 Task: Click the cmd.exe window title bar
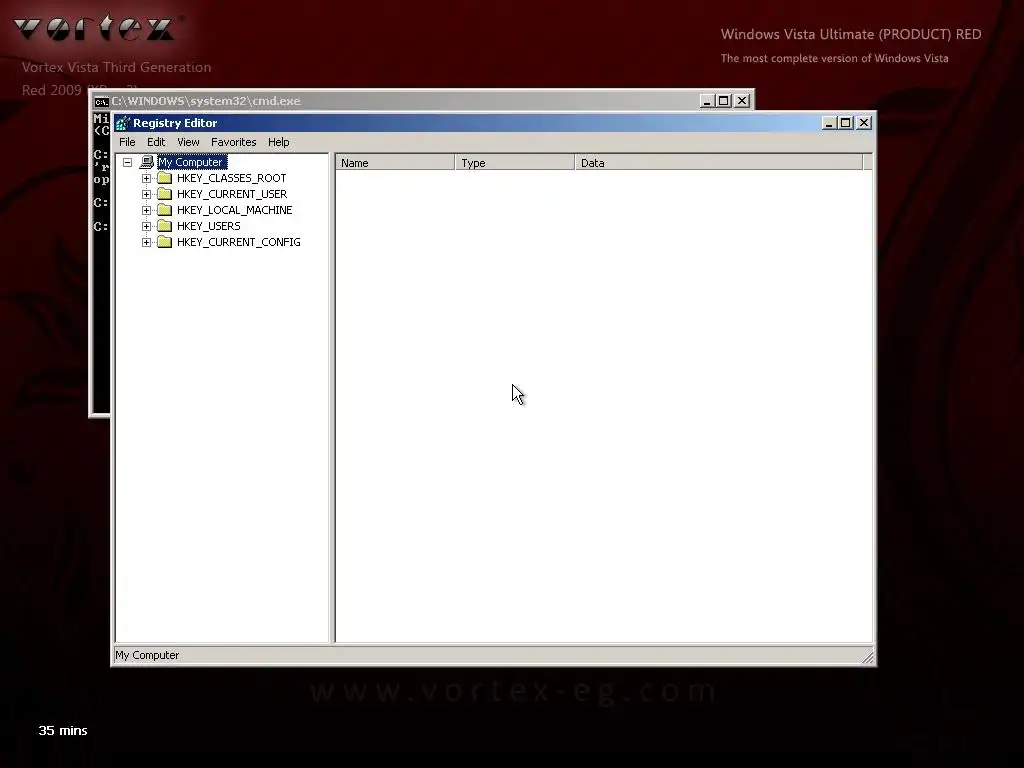422,101
